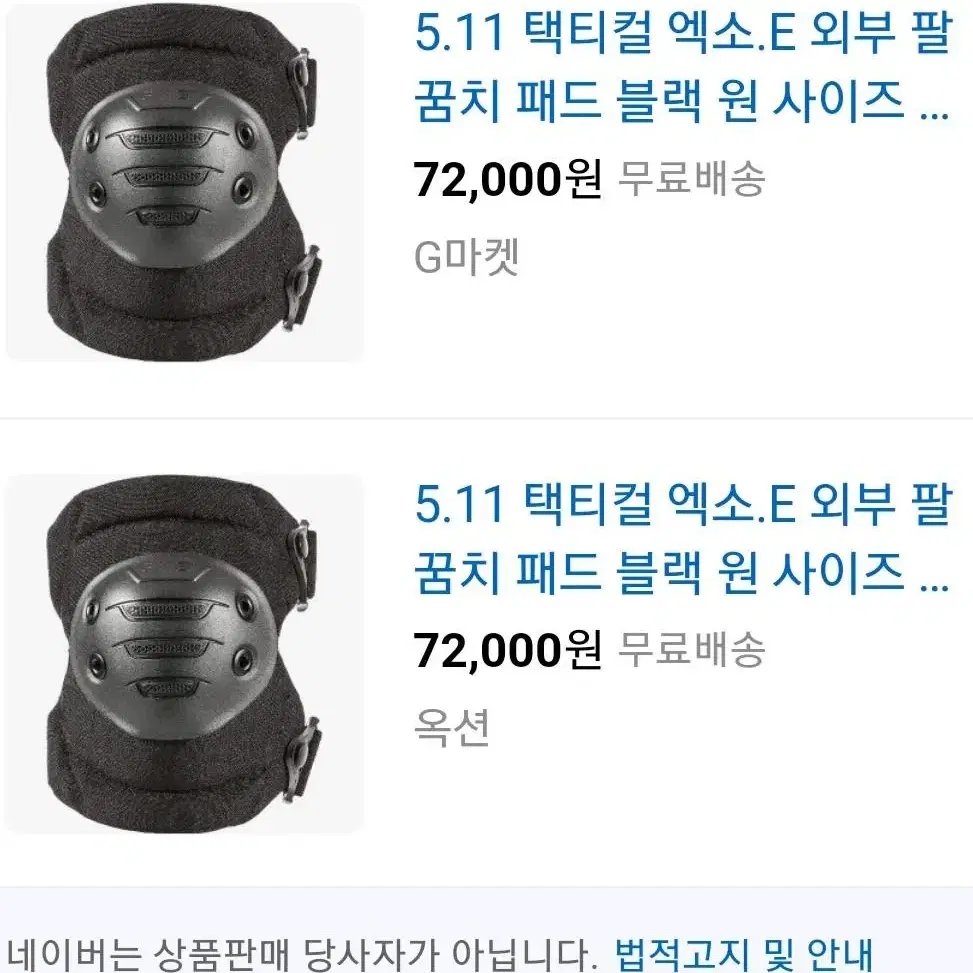Click '꿈치 패드 블랙 원 사이즈' line in 옥션 listing
Screen dimensions: 973x973
tap(659, 572)
